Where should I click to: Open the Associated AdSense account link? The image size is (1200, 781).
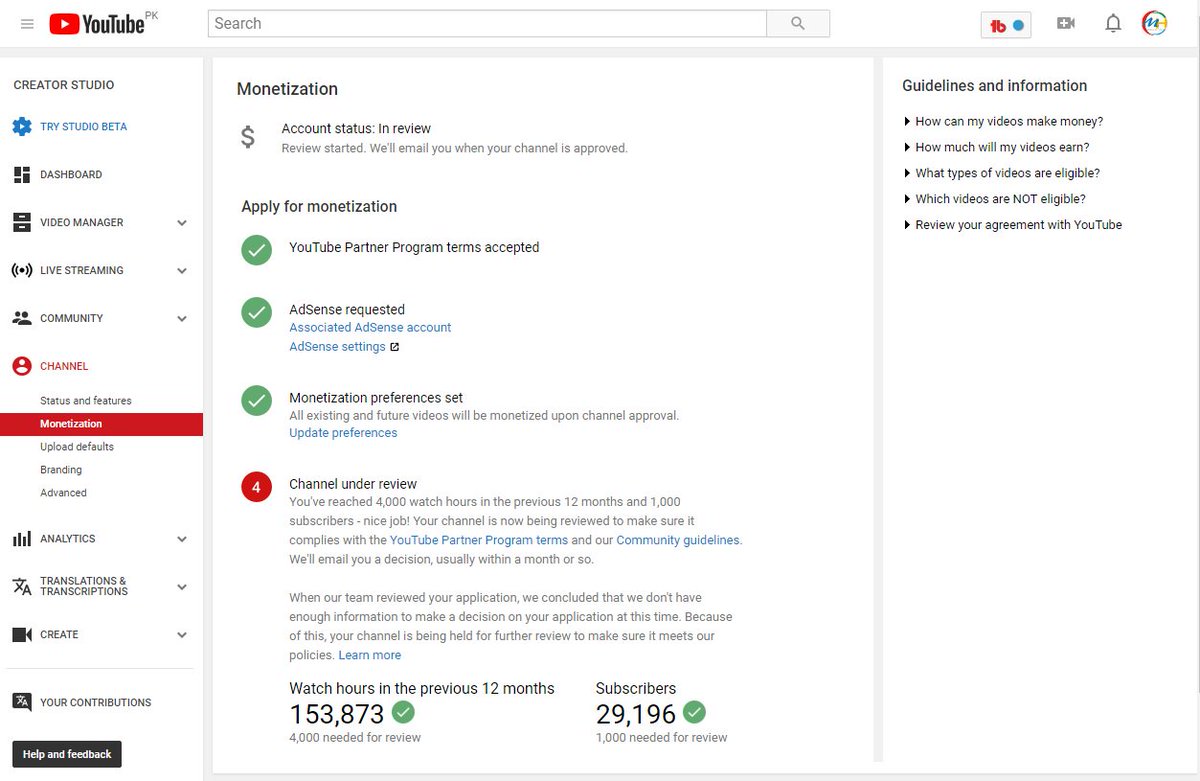pyautogui.click(x=370, y=327)
